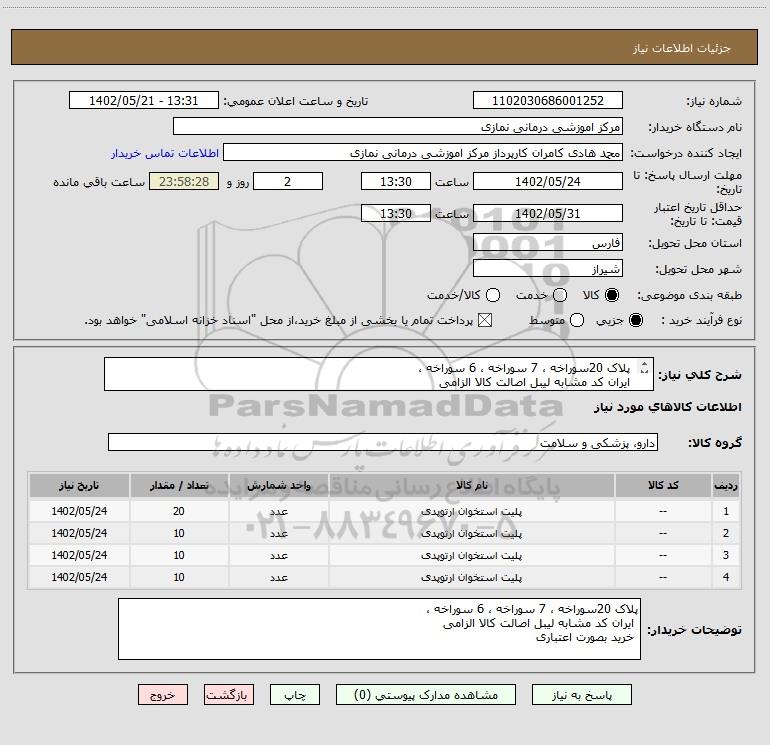This screenshot has width=770, height=745.
Task: Click the response deadline time 13:30 field
Action: point(396,181)
